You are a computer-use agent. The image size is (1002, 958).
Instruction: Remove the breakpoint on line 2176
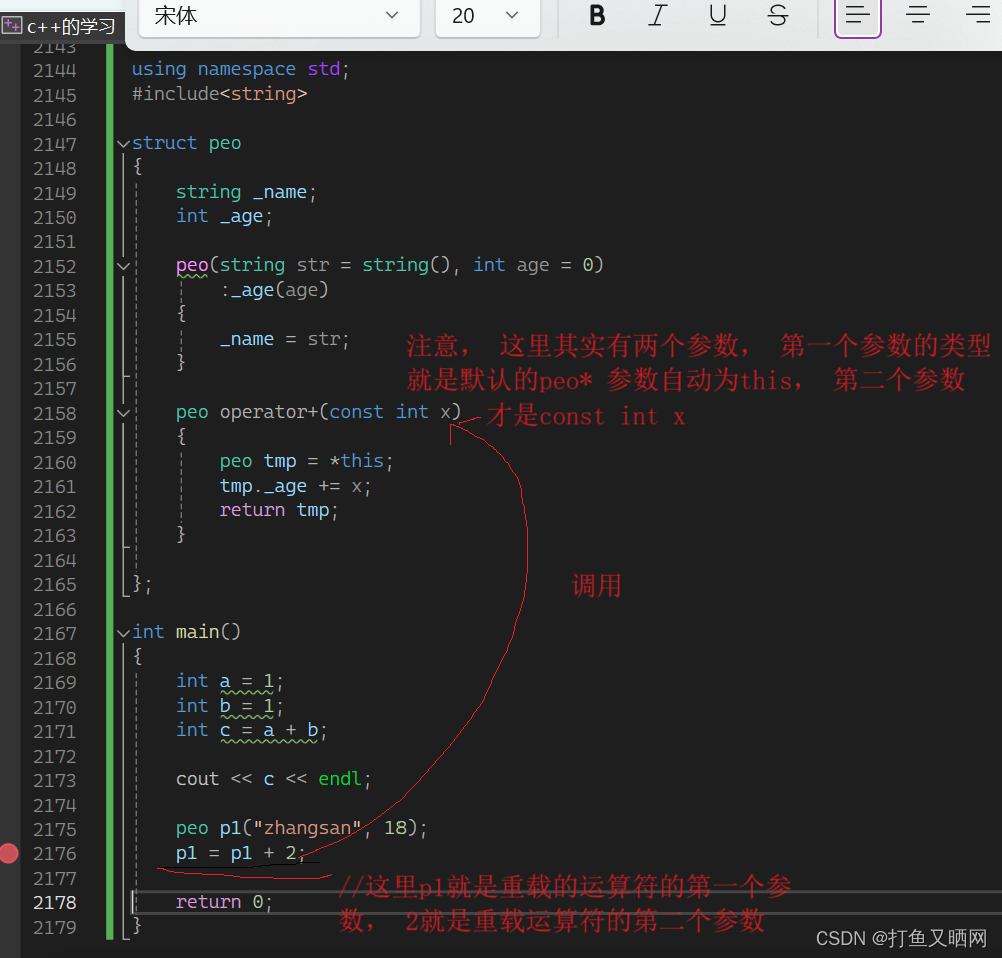[x=9, y=853]
